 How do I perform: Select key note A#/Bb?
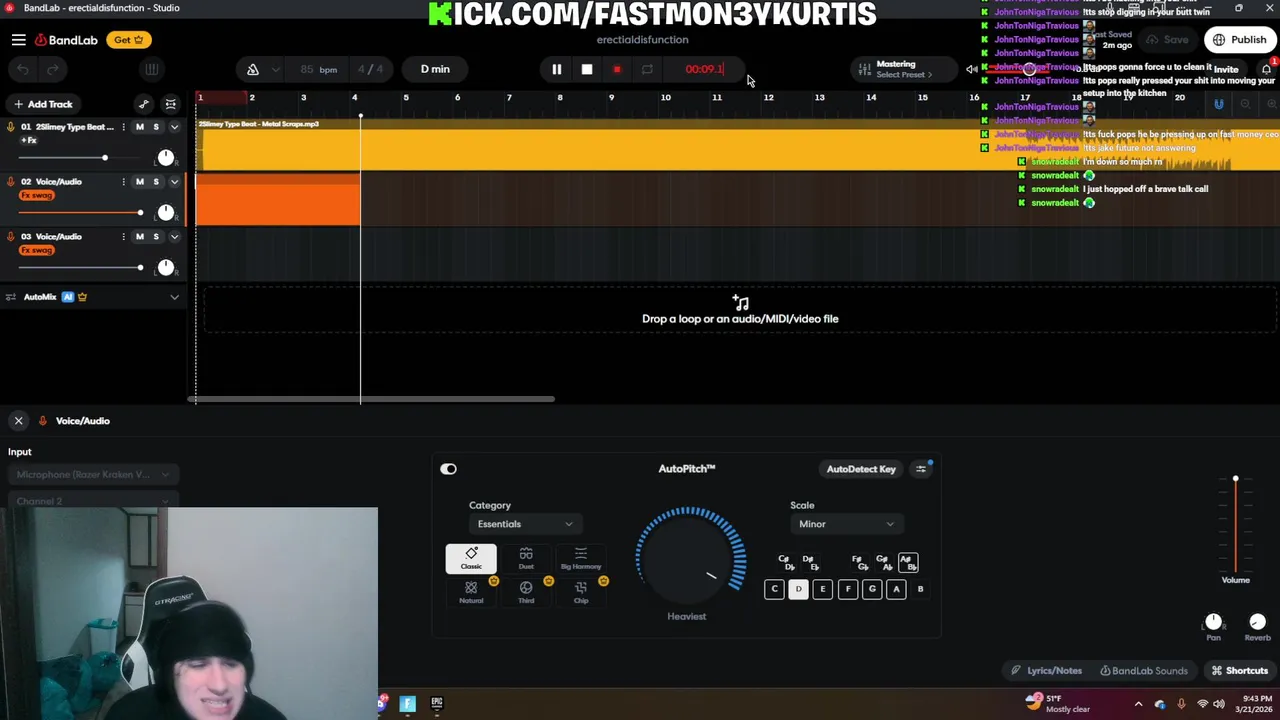point(907,563)
